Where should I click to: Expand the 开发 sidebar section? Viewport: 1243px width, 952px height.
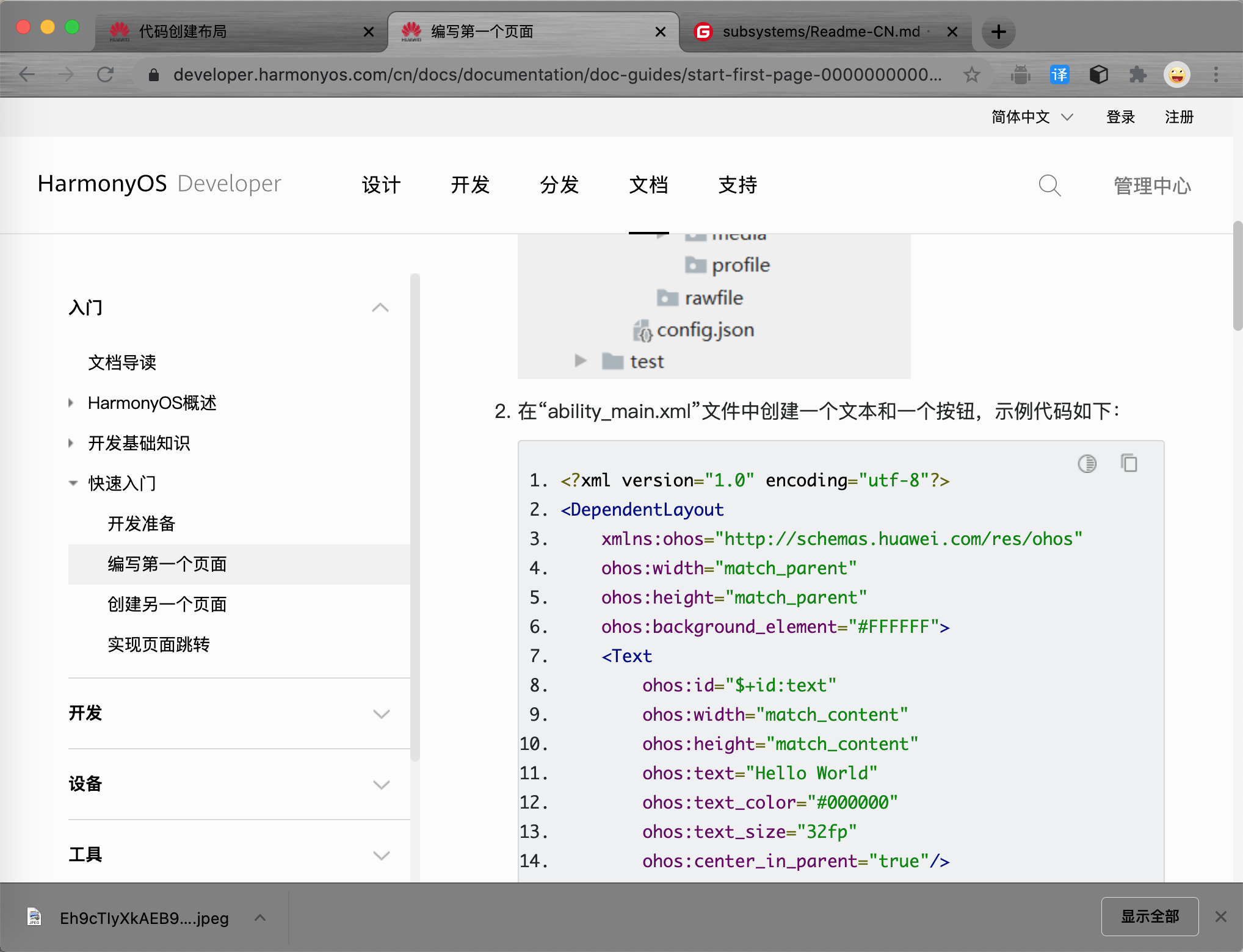point(382,714)
